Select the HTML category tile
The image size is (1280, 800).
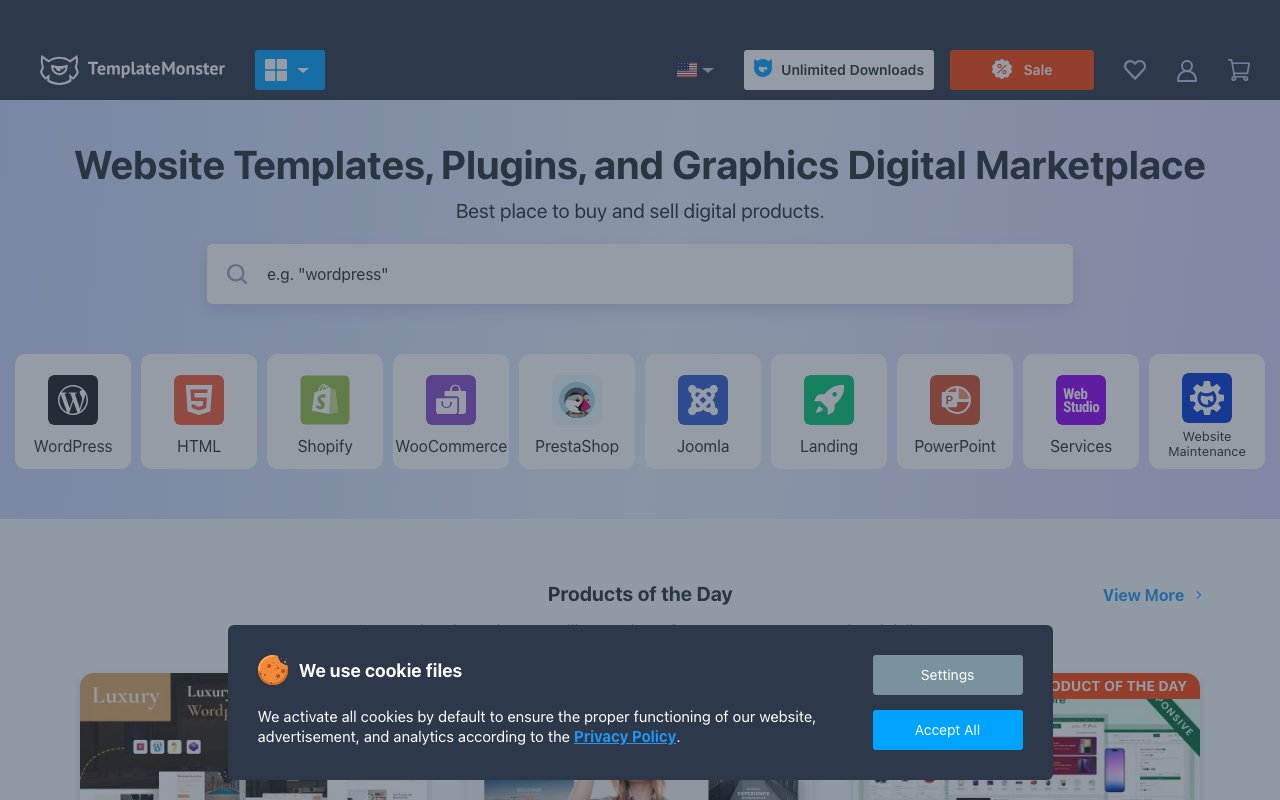[x=199, y=411]
